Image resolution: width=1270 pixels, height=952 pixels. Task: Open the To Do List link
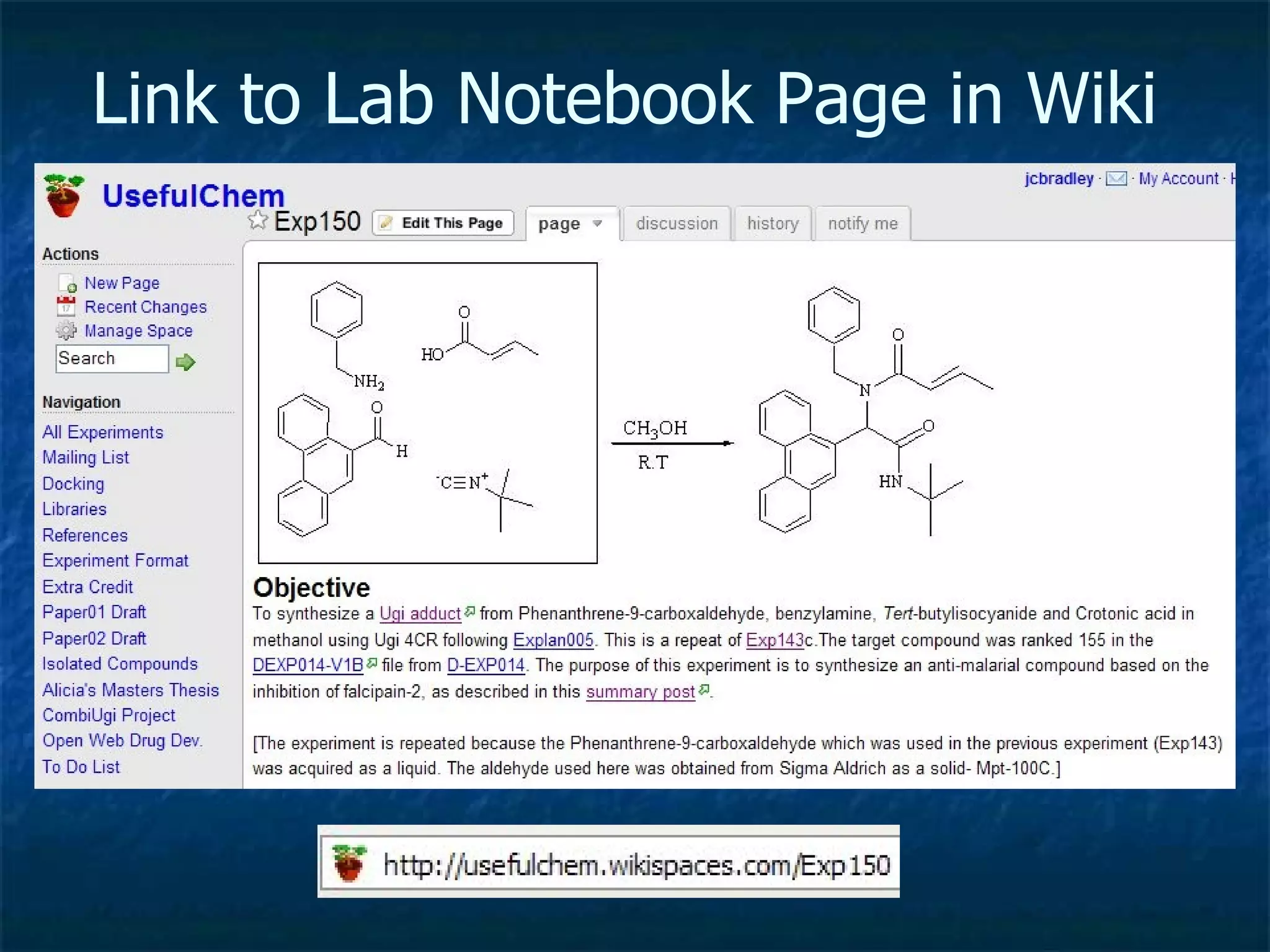click(x=81, y=767)
